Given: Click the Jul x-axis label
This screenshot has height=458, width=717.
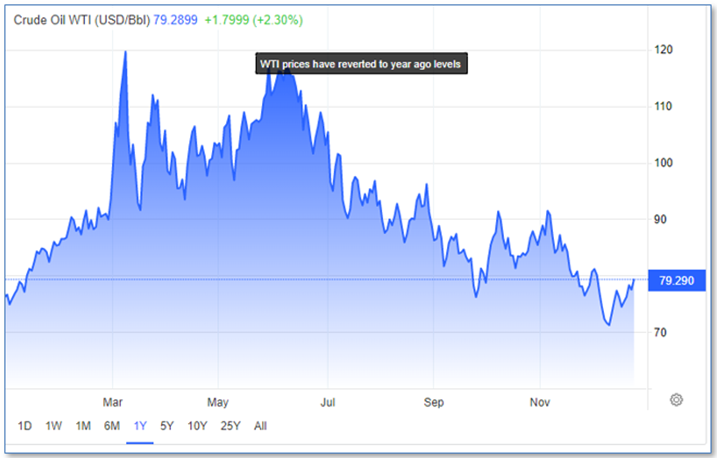Looking at the screenshot, I should tap(328, 402).
